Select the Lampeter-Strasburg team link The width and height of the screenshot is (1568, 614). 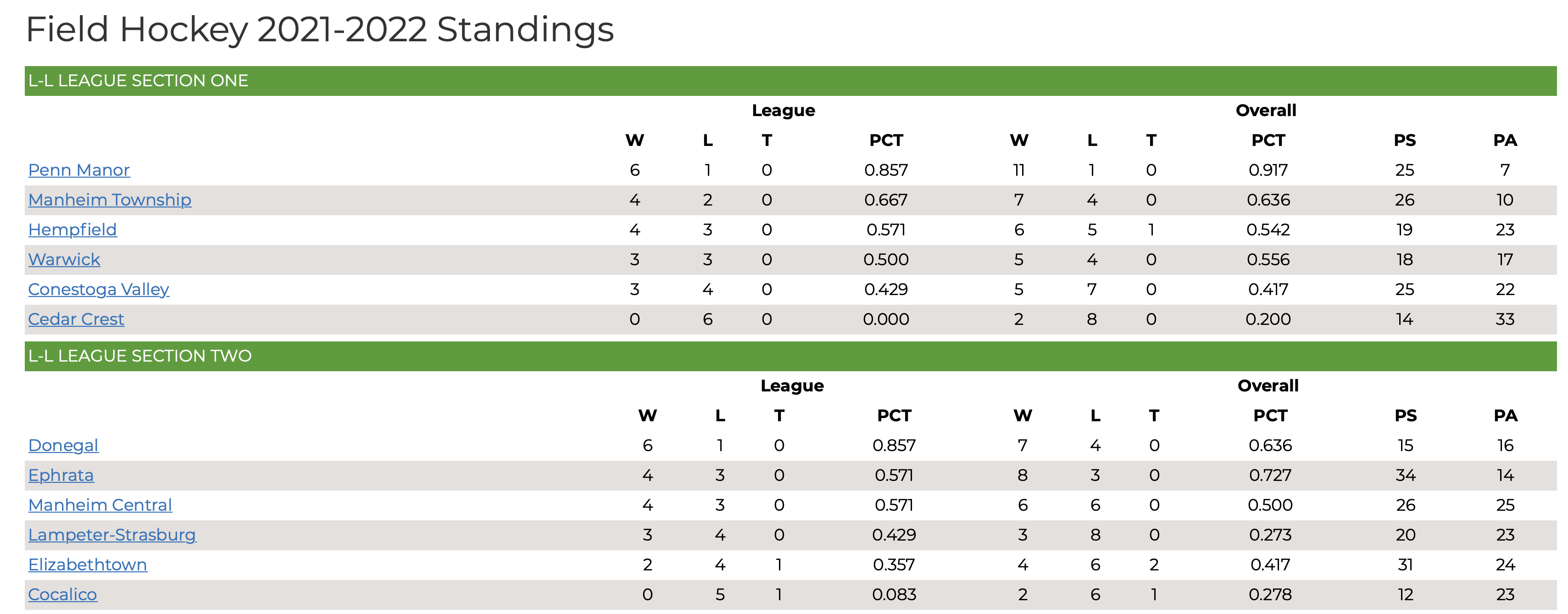112,535
